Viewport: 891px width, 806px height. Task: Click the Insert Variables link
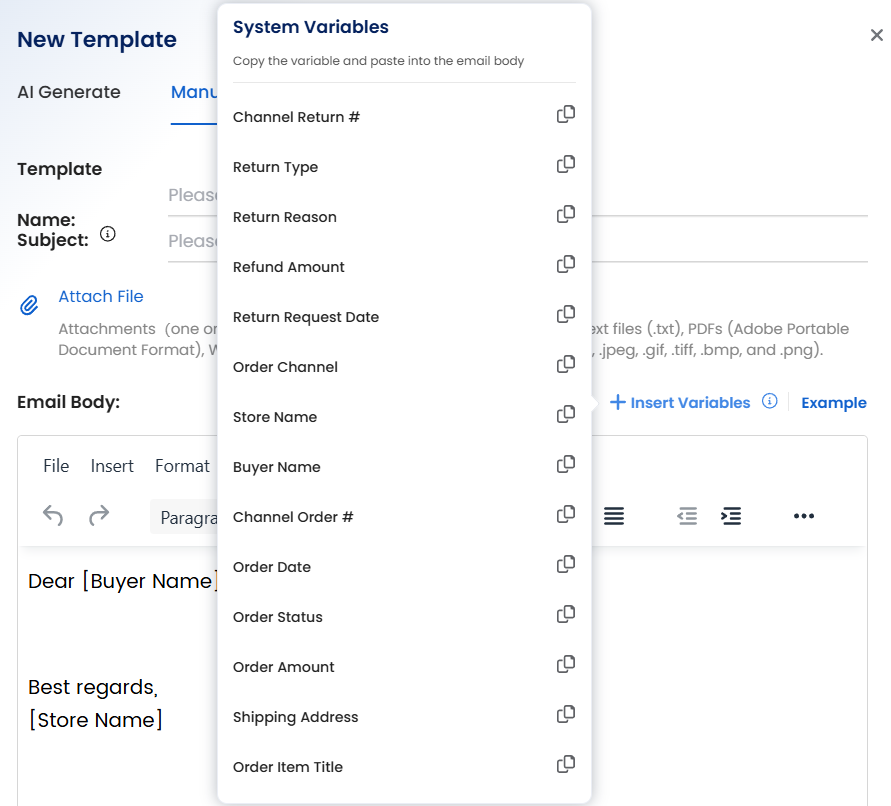click(680, 403)
